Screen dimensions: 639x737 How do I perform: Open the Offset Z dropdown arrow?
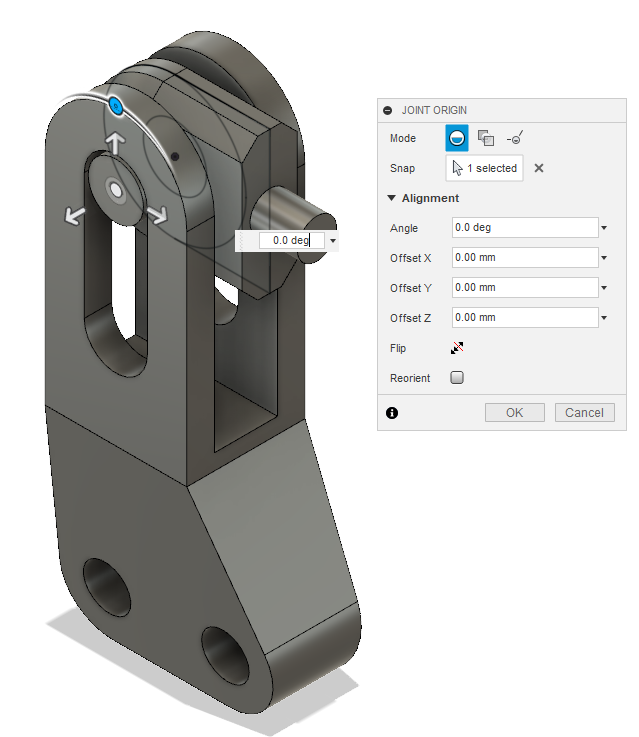point(604,318)
